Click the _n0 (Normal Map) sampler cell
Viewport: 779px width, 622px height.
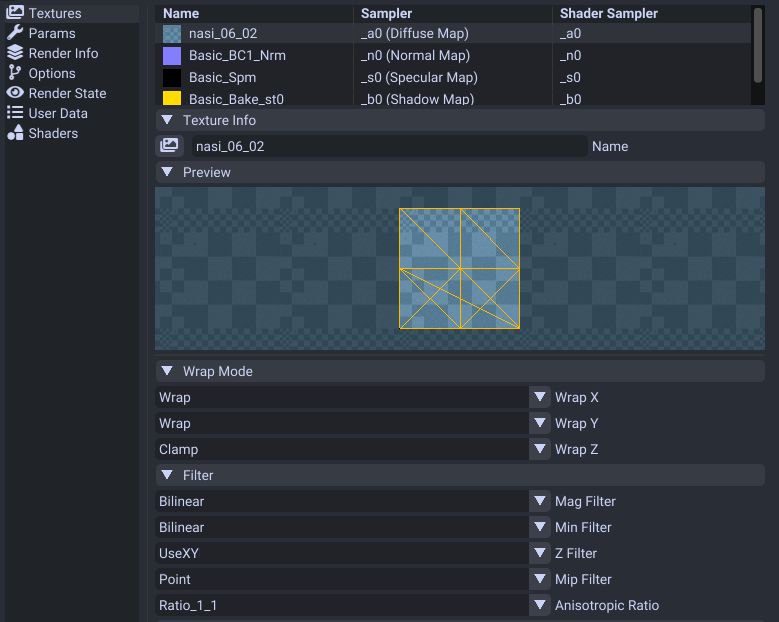tap(415, 55)
